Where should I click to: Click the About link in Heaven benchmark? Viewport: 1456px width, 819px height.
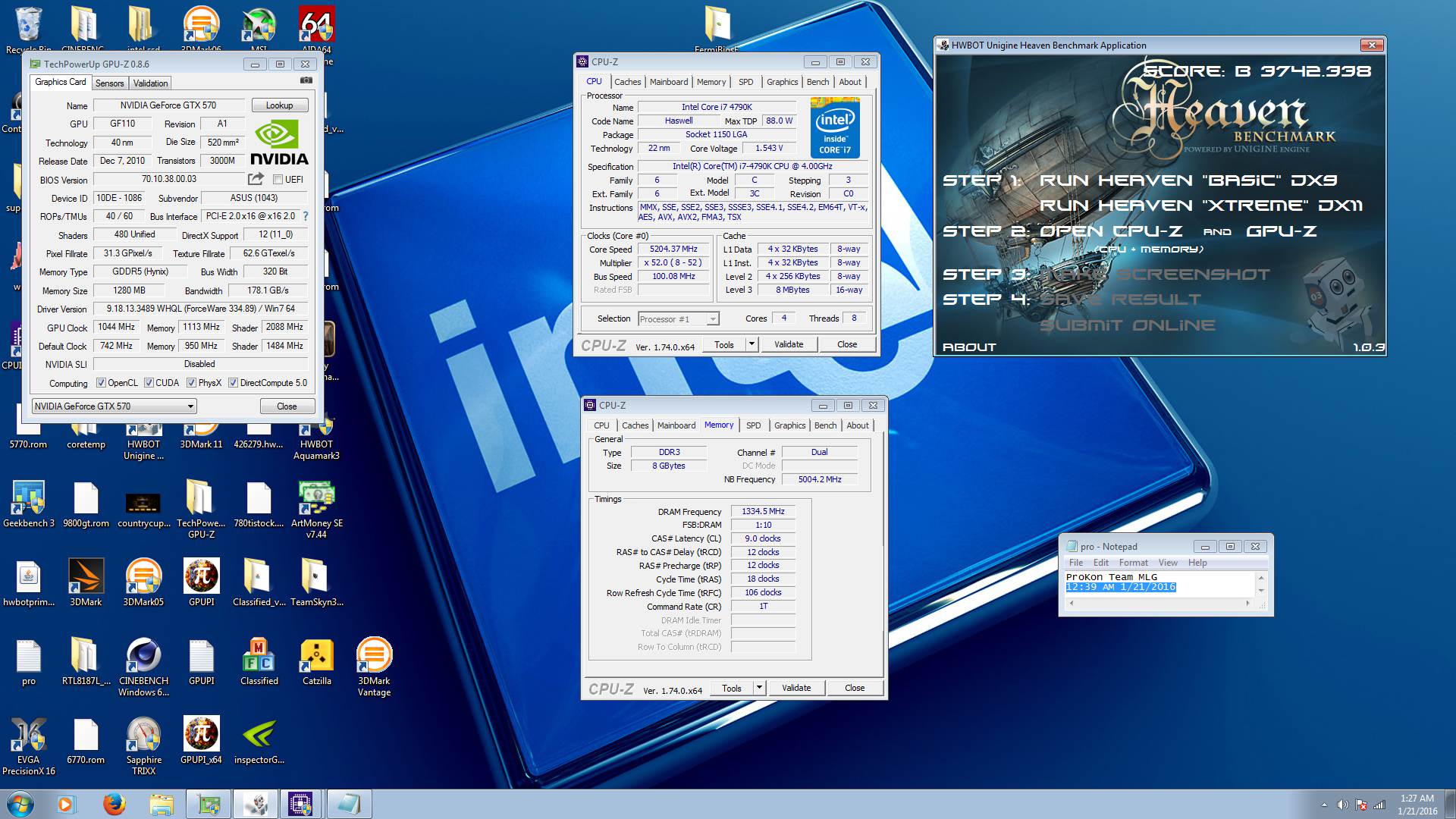click(x=969, y=347)
